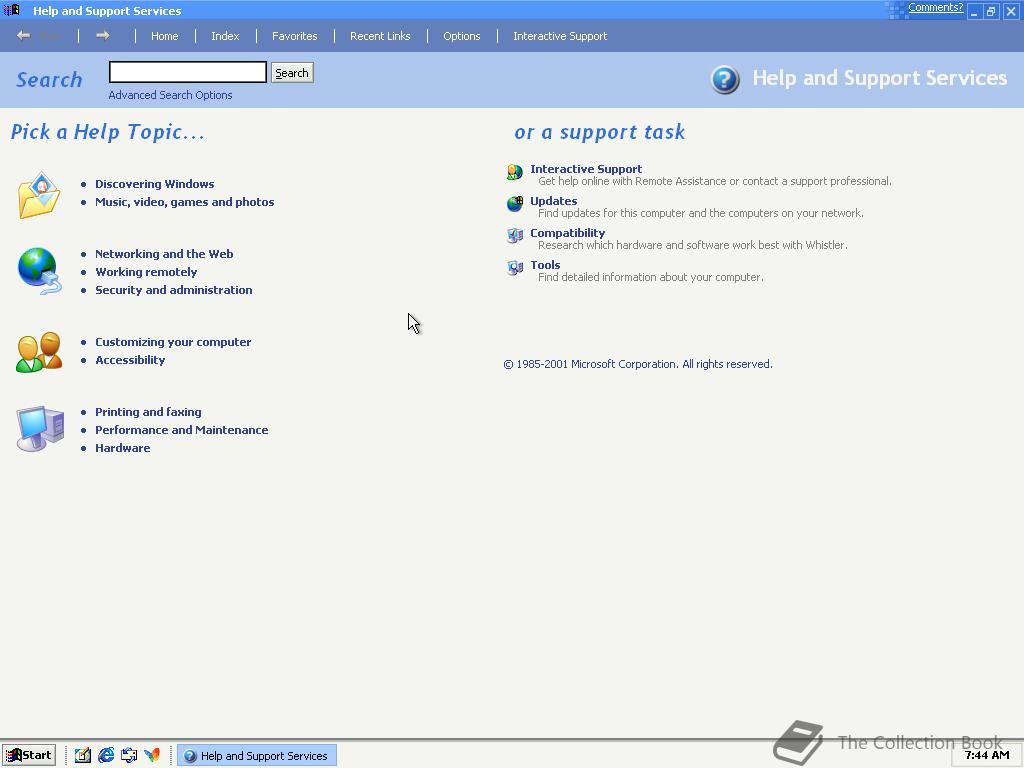Image resolution: width=1024 pixels, height=768 pixels.
Task: Open Options in the navigation bar
Action: (462, 36)
